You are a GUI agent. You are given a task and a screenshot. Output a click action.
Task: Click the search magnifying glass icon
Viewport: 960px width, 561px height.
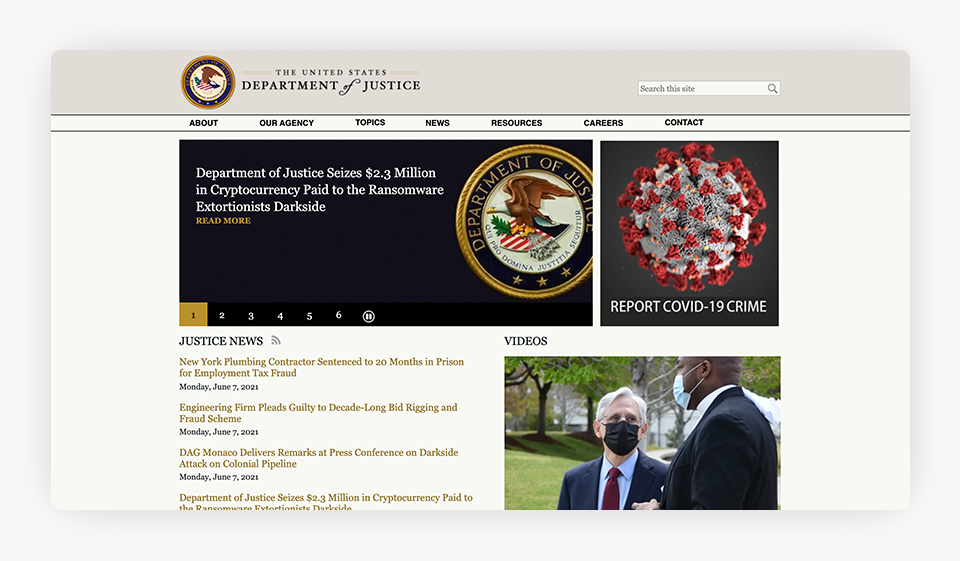tap(772, 89)
